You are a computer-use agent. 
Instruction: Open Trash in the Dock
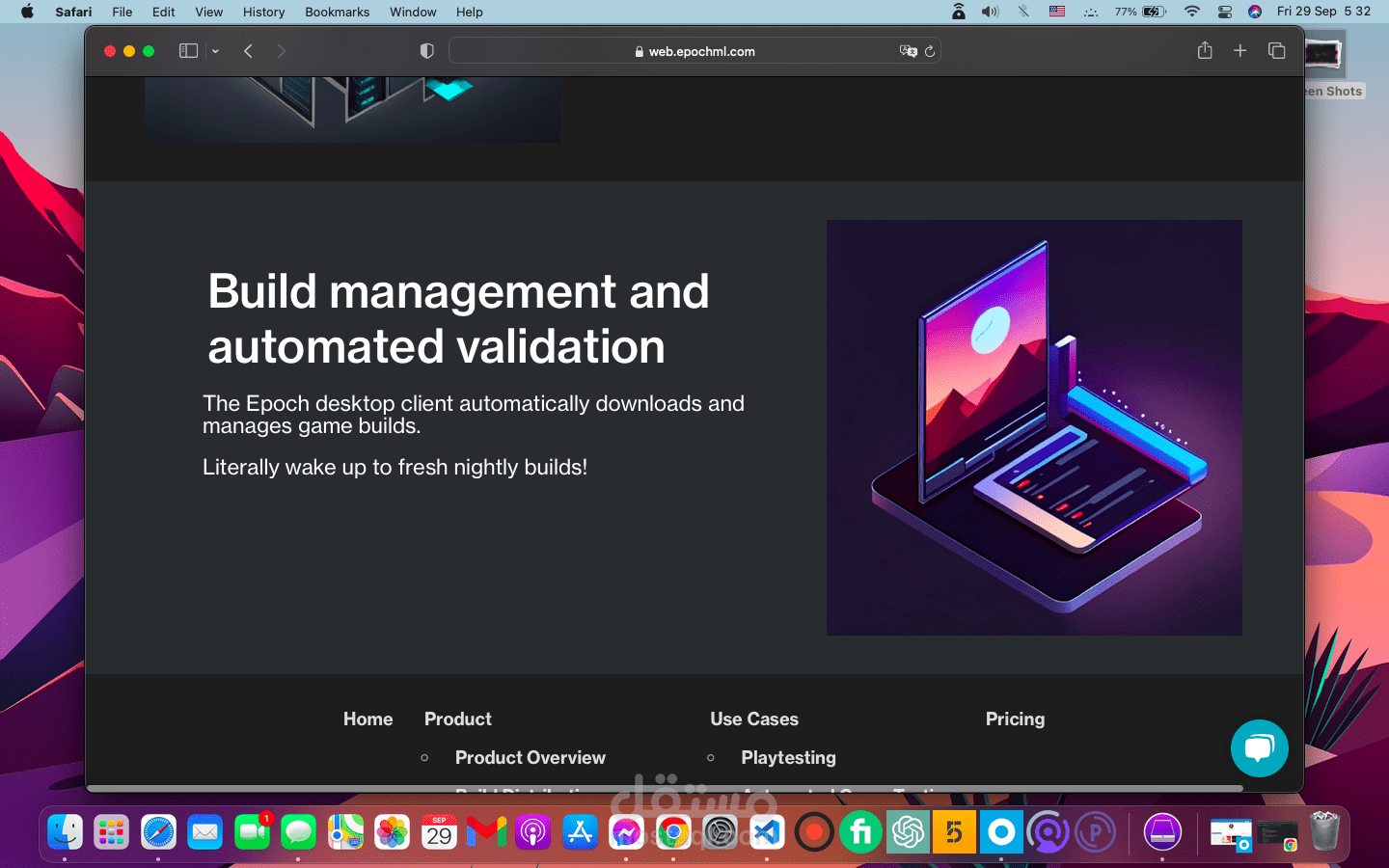[1324, 831]
